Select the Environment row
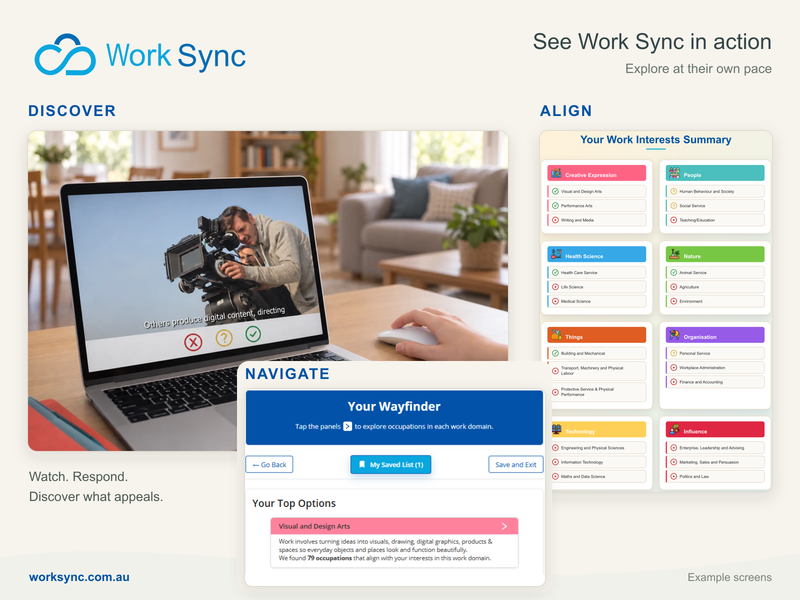Screen dimensions: 800x600 point(715,301)
